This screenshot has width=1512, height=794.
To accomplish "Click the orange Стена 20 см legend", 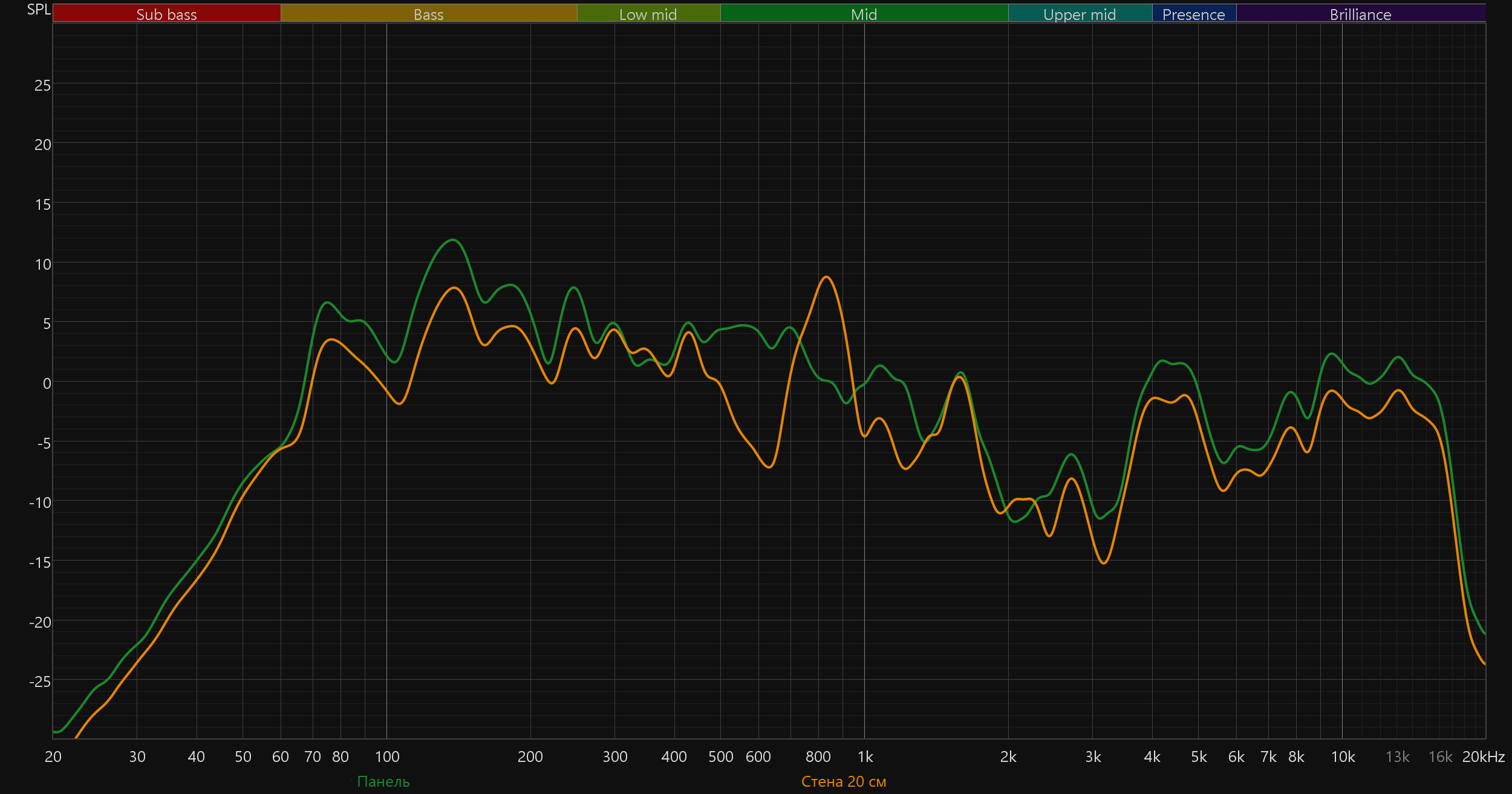I will tap(844, 781).
